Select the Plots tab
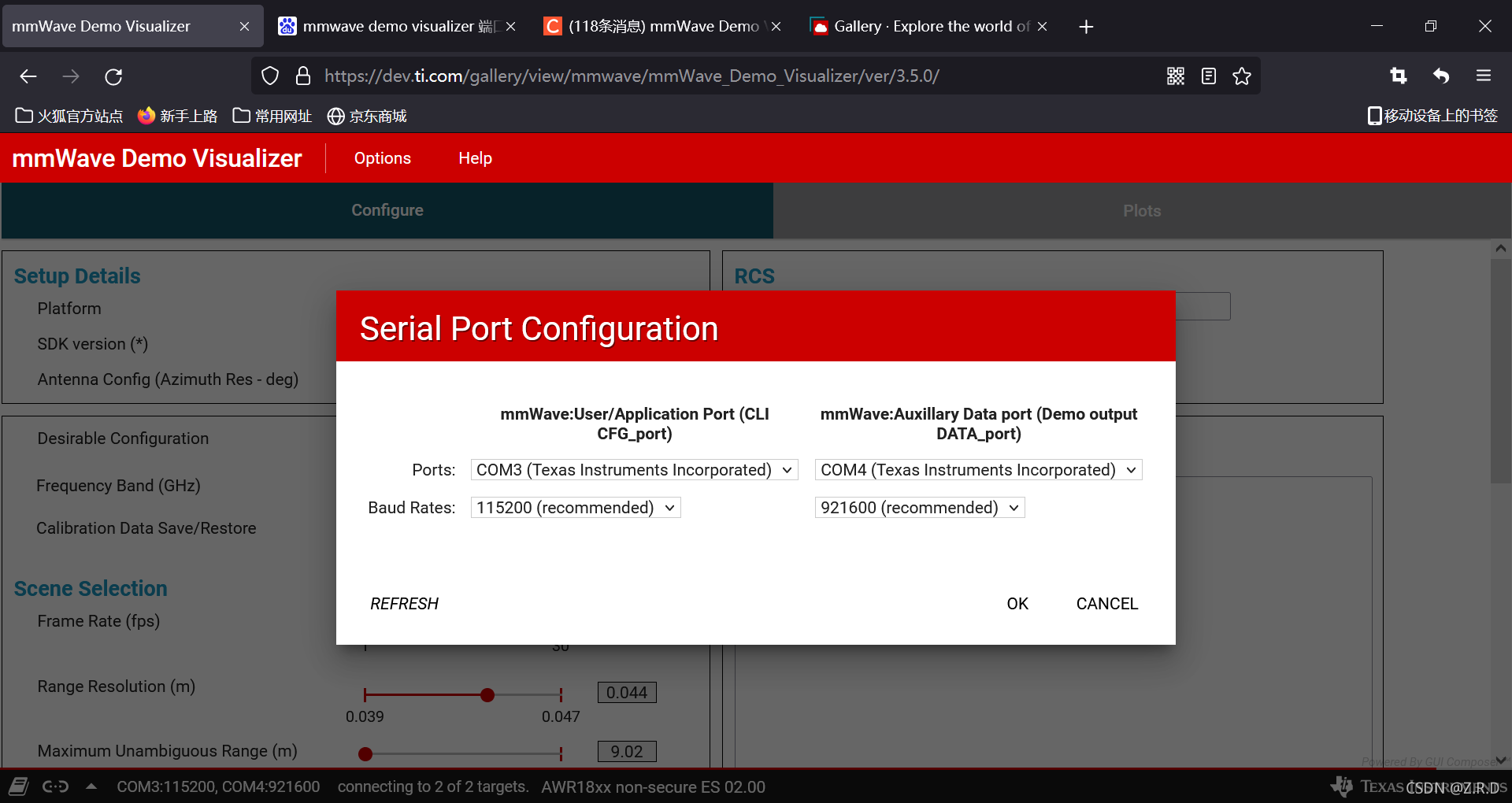Viewport: 1512px width, 803px height. click(x=1142, y=211)
